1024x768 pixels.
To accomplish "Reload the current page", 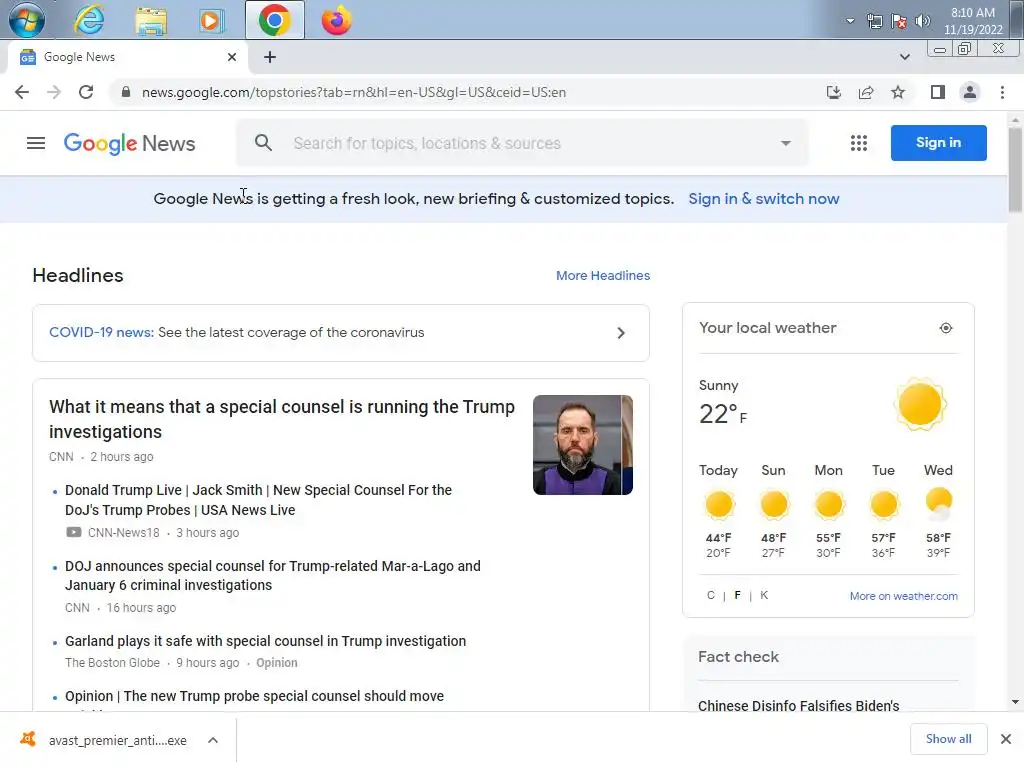I will tap(86, 92).
